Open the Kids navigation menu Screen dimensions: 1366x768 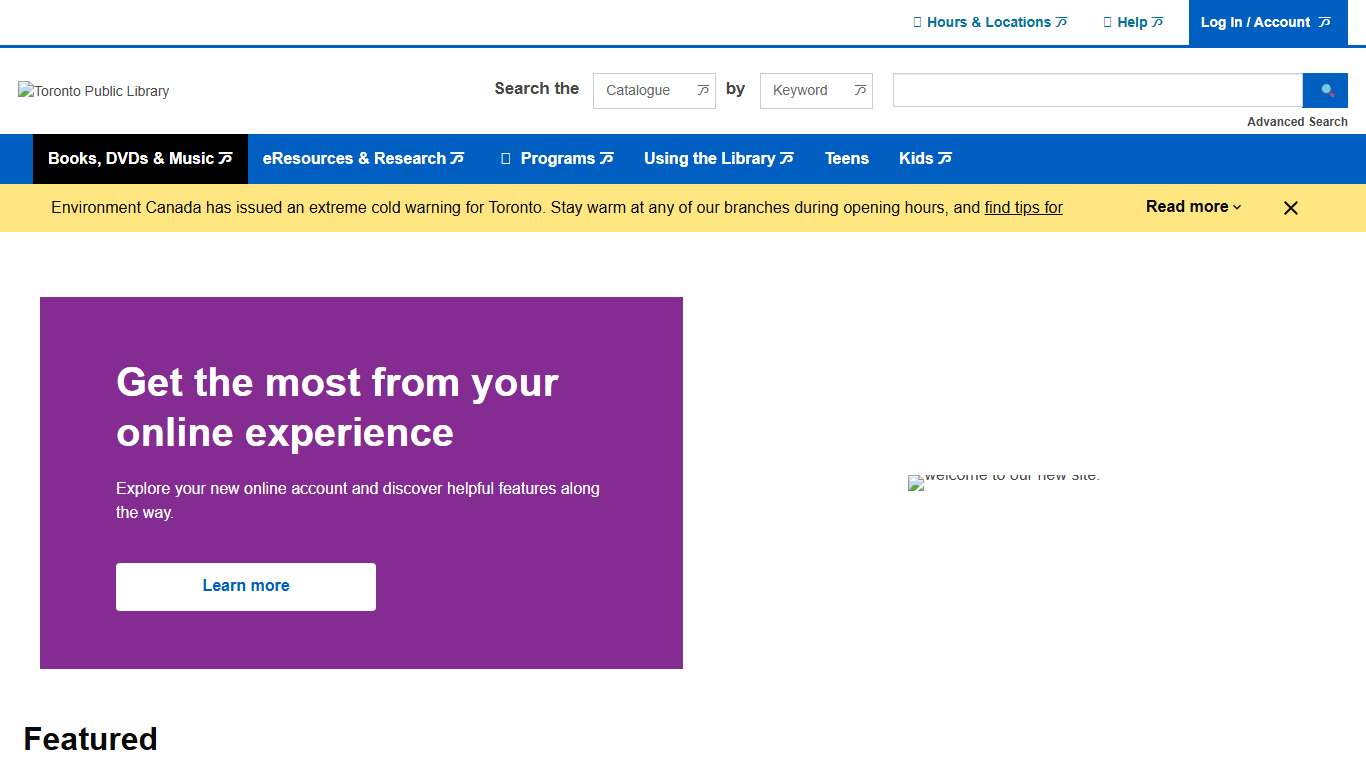click(925, 159)
